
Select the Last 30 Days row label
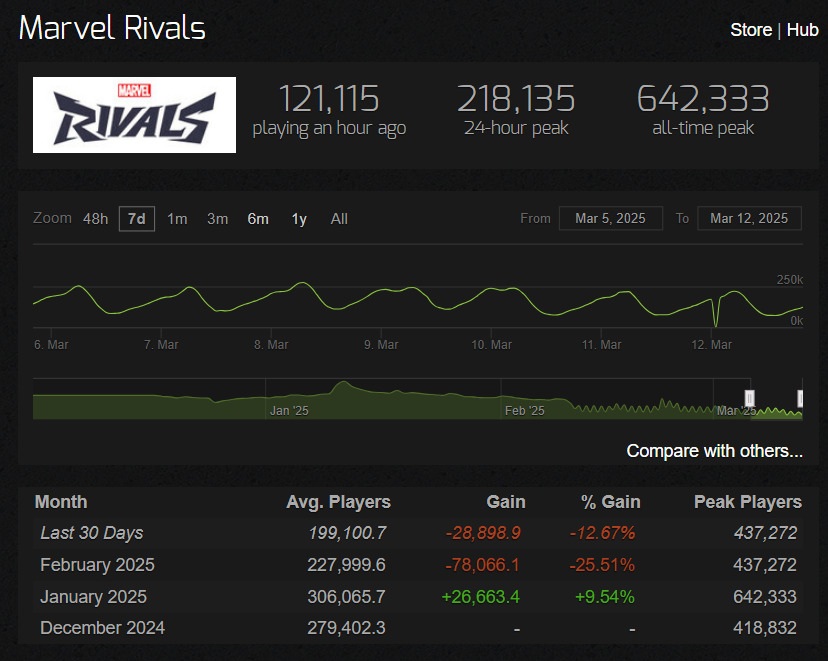point(92,533)
